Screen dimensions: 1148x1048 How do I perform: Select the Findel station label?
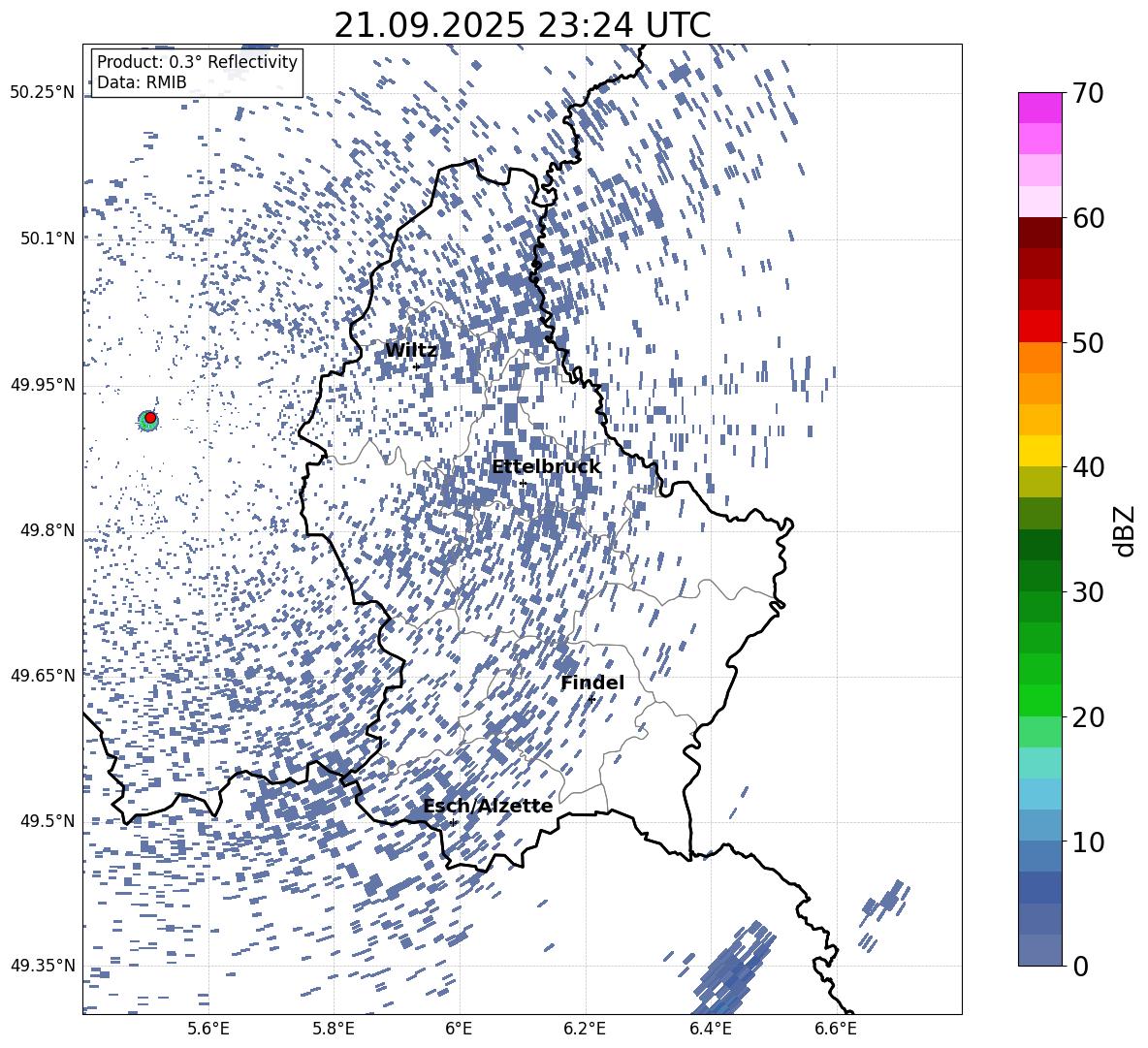point(592,683)
